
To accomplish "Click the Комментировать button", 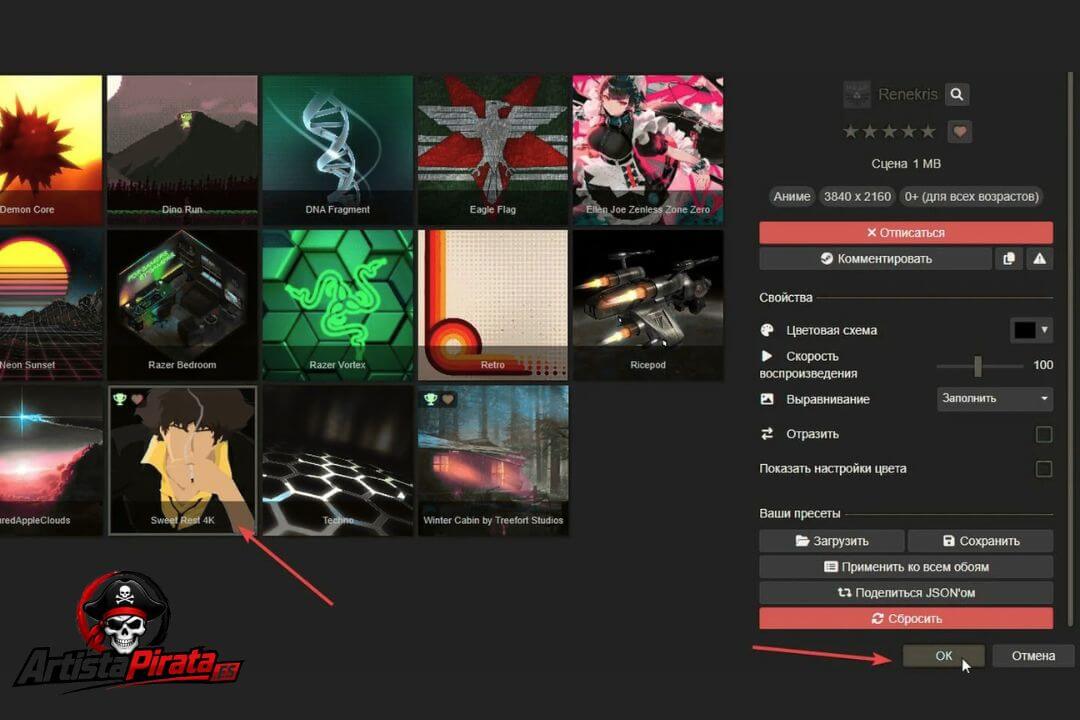I will (875, 259).
